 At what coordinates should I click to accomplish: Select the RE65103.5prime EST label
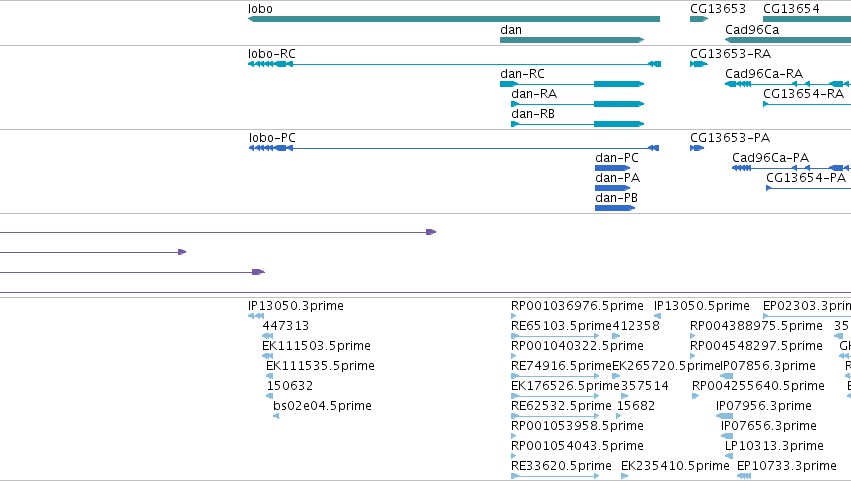click(x=561, y=326)
